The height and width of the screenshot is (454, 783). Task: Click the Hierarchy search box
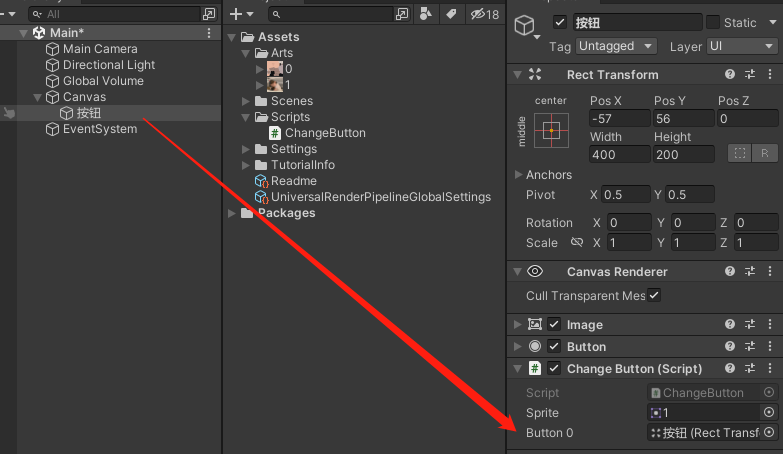click(115, 14)
